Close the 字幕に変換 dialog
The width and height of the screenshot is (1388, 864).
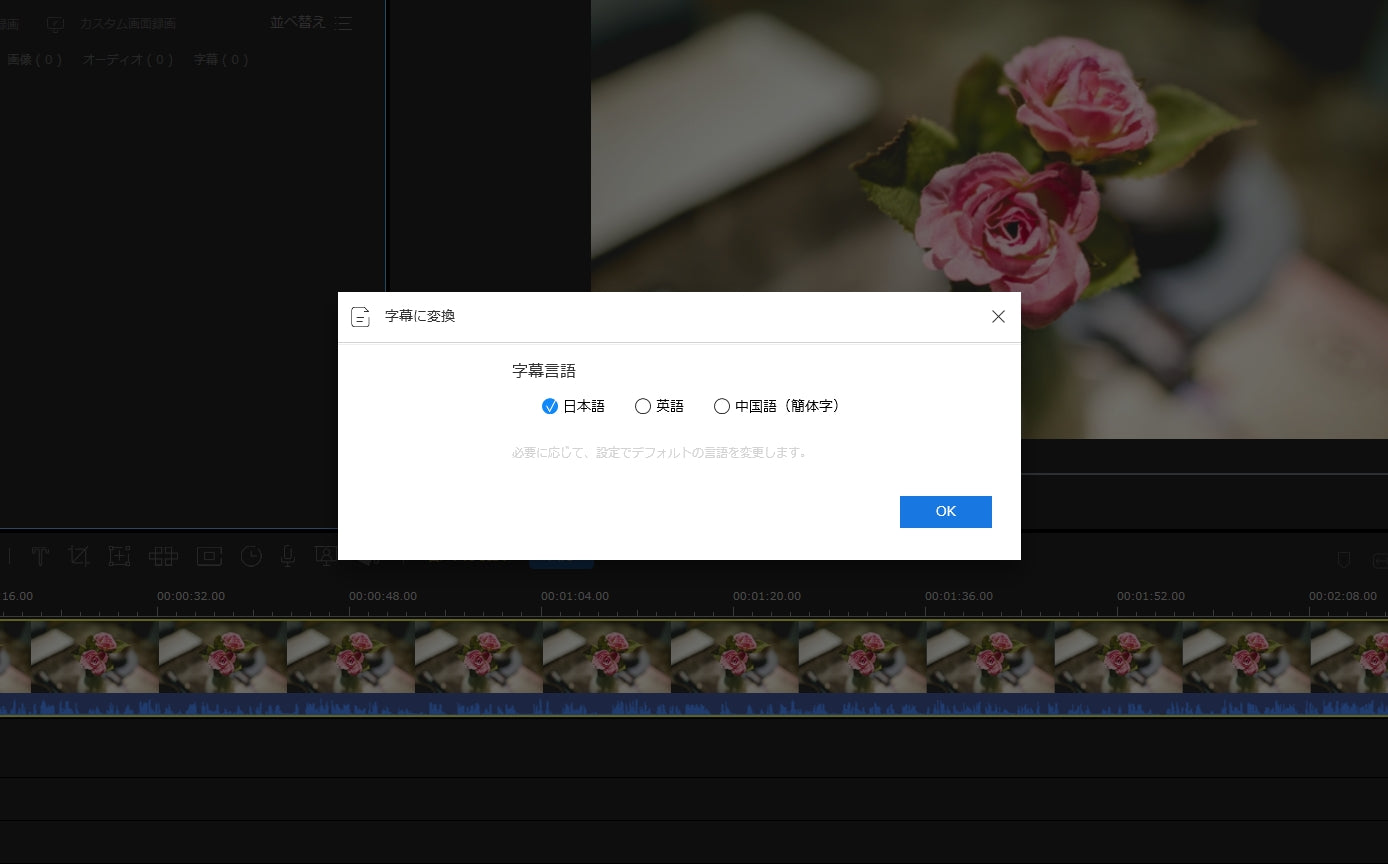pos(998,317)
